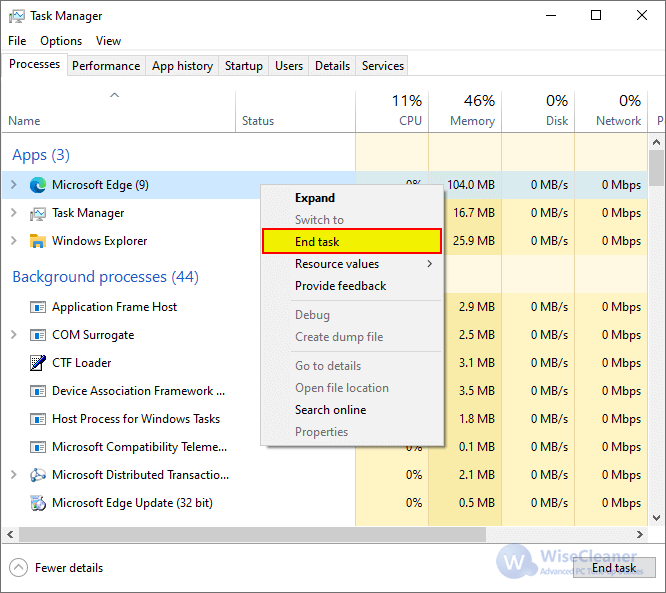The image size is (666, 593).
Task: Select Host Process for Windows Tasks name
Action: pyautogui.click(x=136, y=419)
